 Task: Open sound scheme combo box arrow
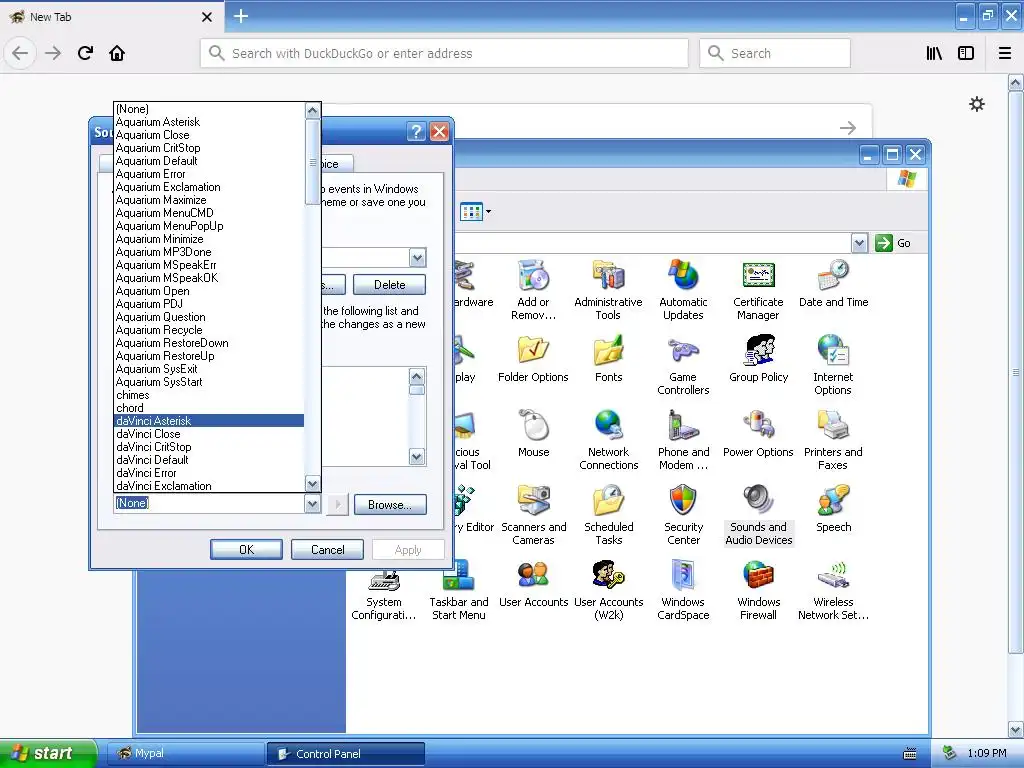(417, 258)
